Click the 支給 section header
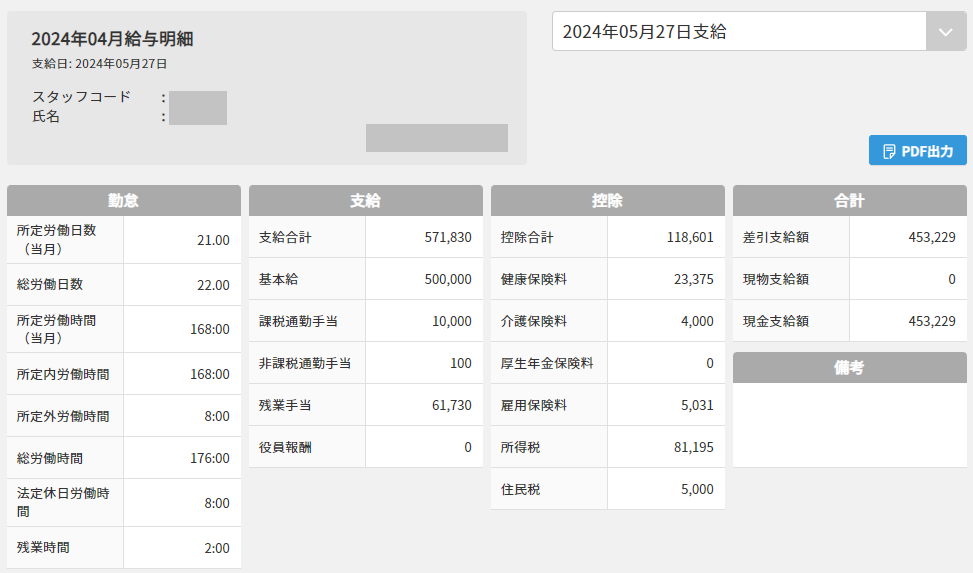Screen dimensions: 973x573 (x=366, y=201)
